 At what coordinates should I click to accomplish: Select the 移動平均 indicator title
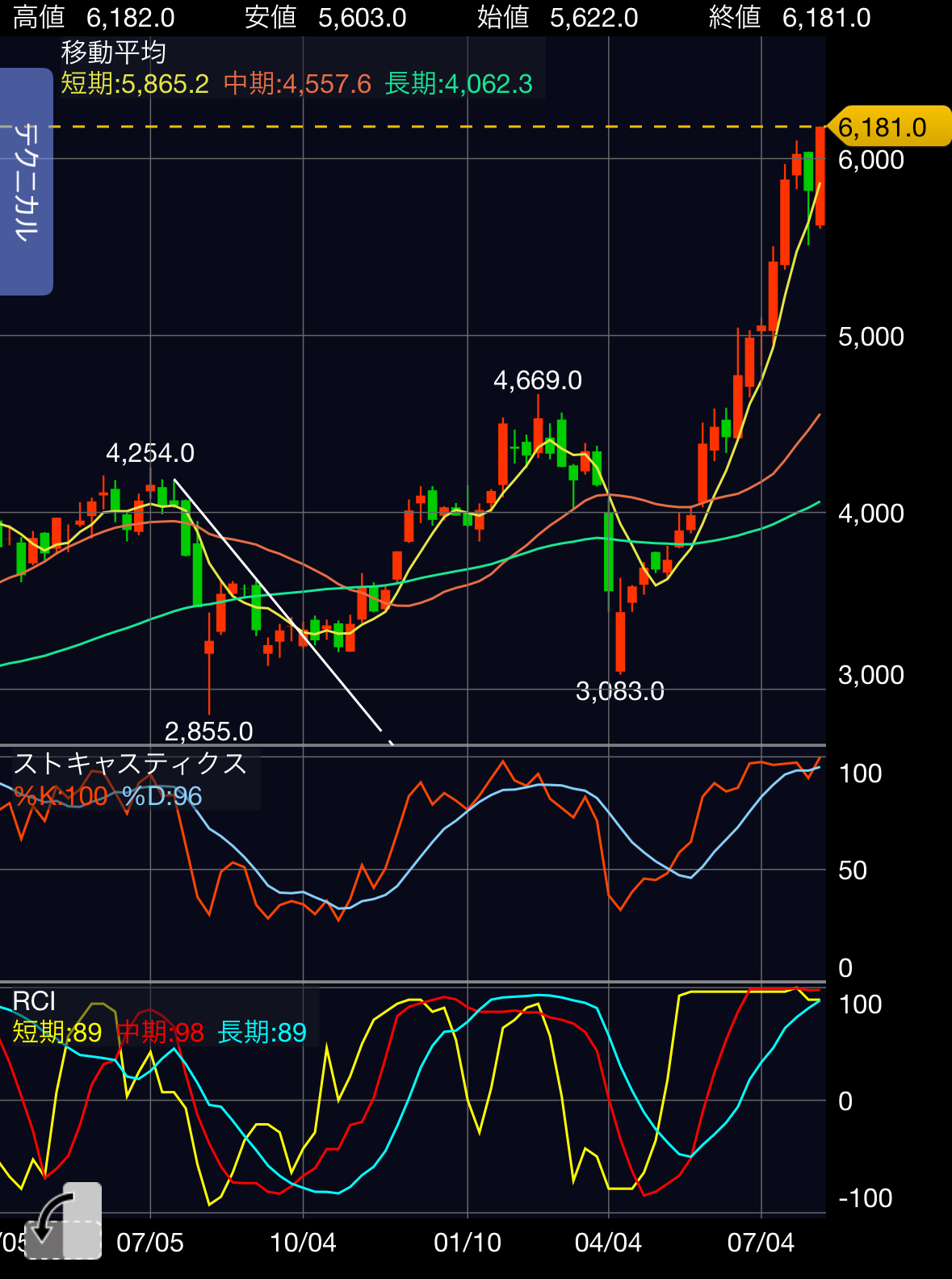click(x=114, y=52)
